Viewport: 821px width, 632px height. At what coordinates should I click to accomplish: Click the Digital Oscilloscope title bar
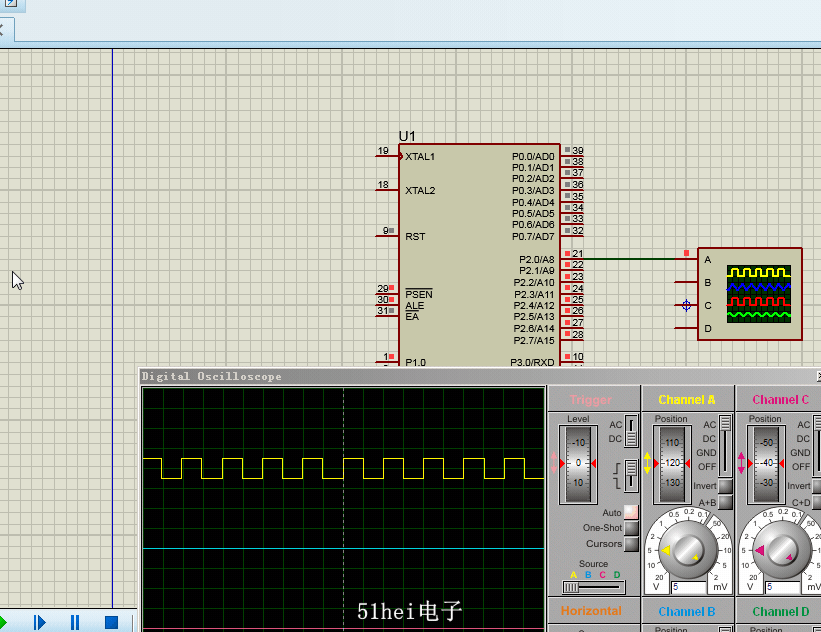[479, 376]
